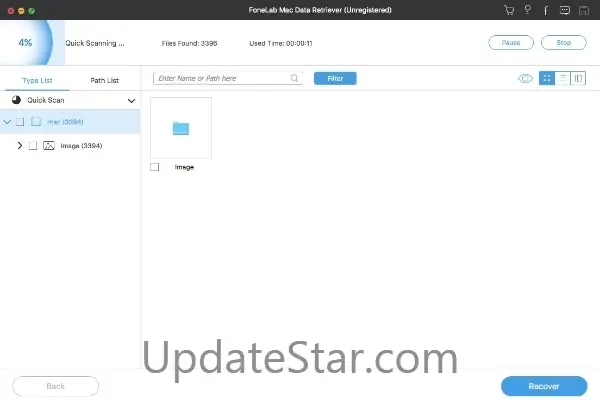
Task: Click the search magnifier icon
Action: click(x=294, y=78)
